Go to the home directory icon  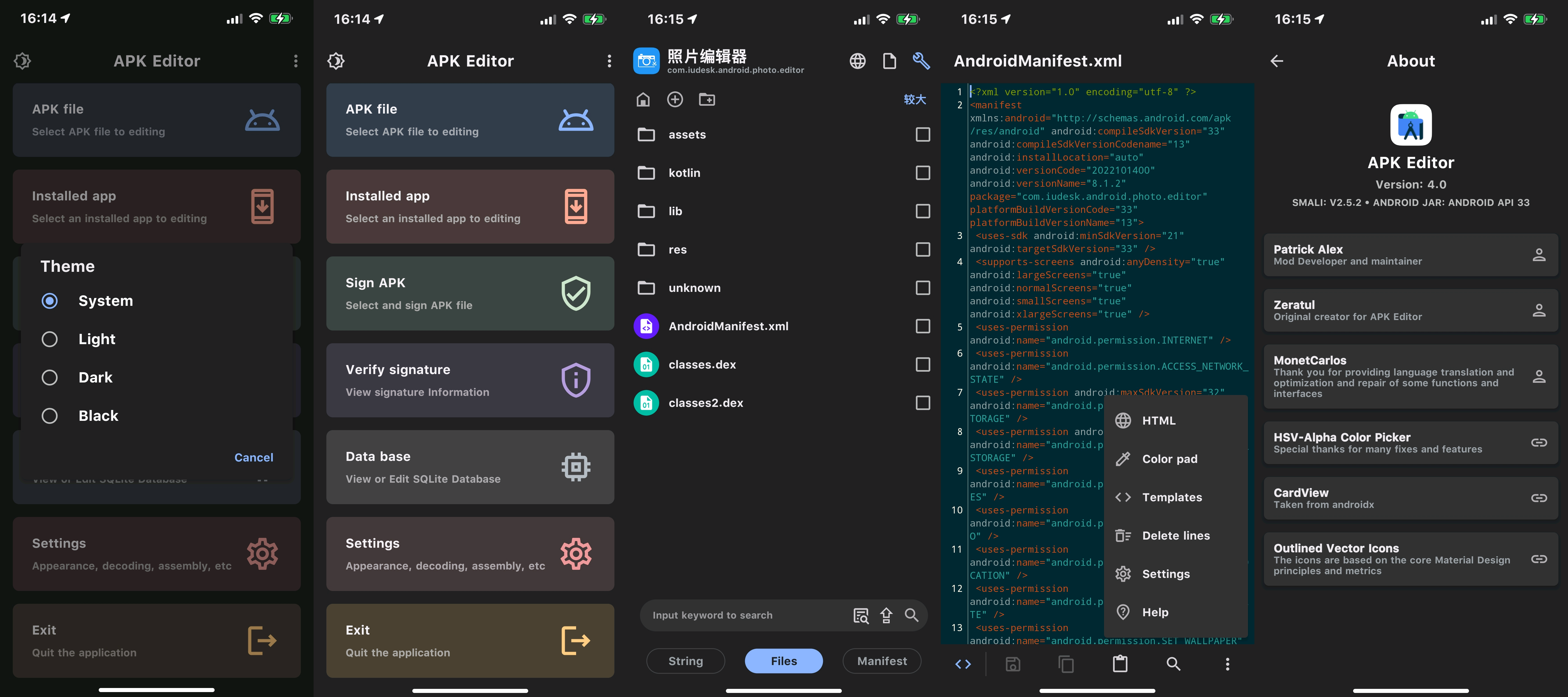[x=643, y=99]
